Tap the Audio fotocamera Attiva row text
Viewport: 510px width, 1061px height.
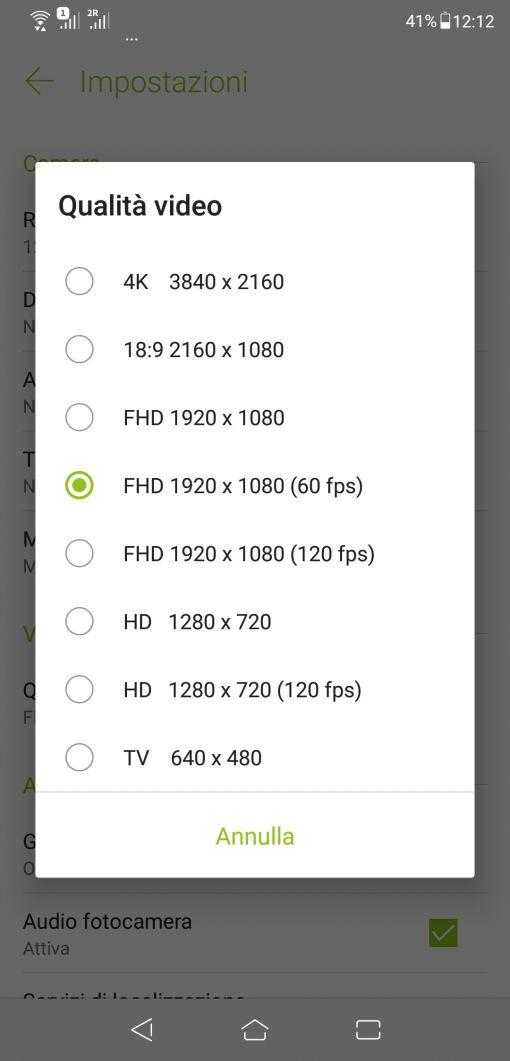tap(108, 933)
